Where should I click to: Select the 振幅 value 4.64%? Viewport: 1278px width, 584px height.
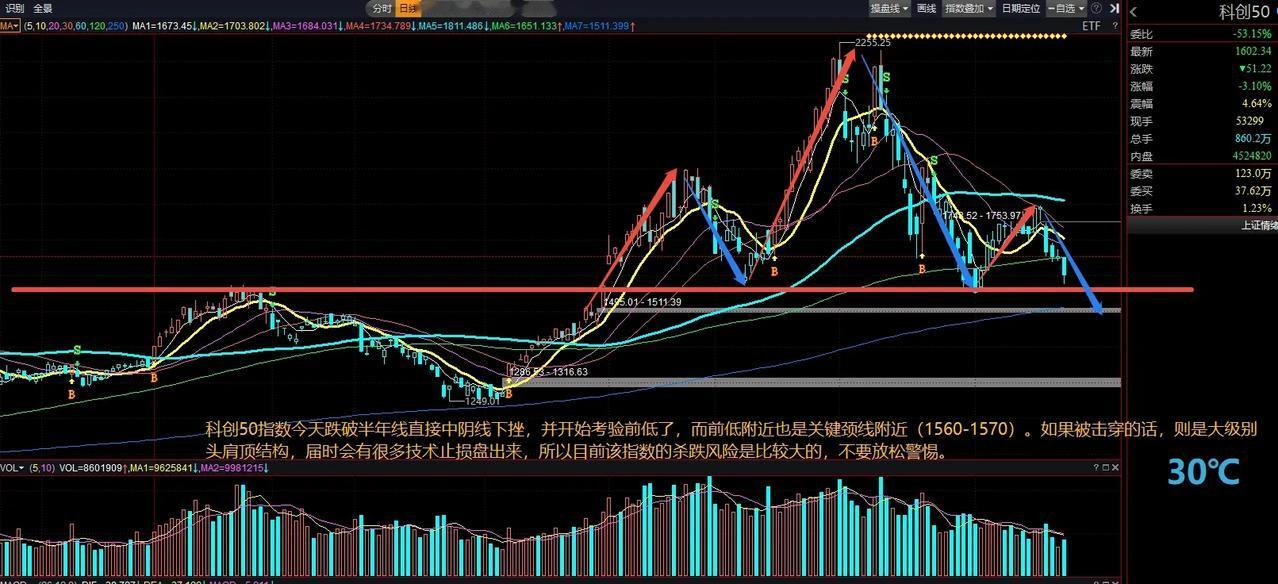[1257, 103]
